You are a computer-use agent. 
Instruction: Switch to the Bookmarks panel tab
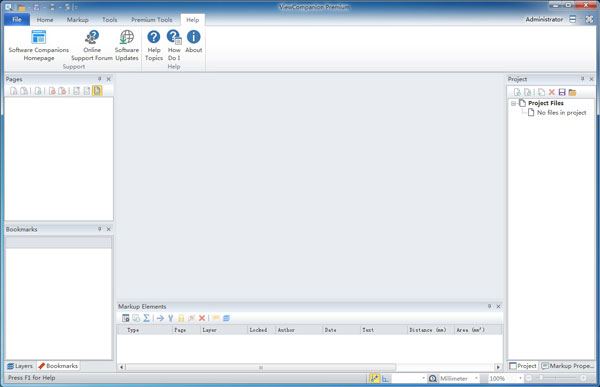[x=58, y=366]
